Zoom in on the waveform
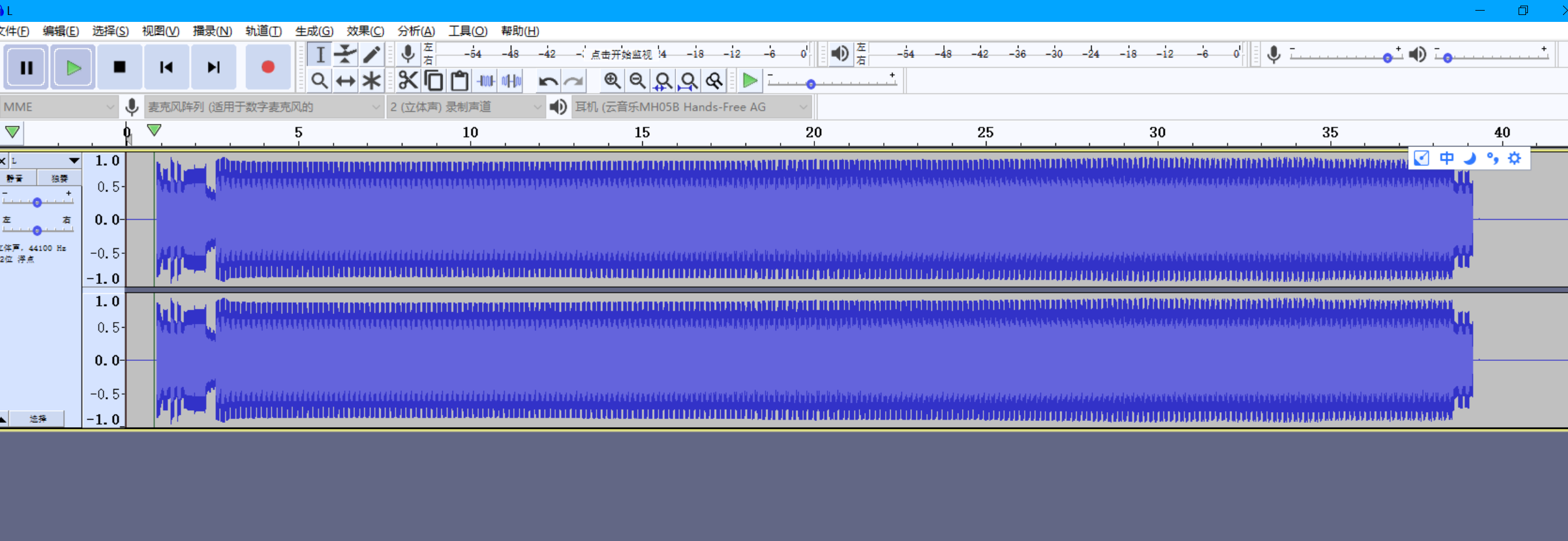 point(612,81)
